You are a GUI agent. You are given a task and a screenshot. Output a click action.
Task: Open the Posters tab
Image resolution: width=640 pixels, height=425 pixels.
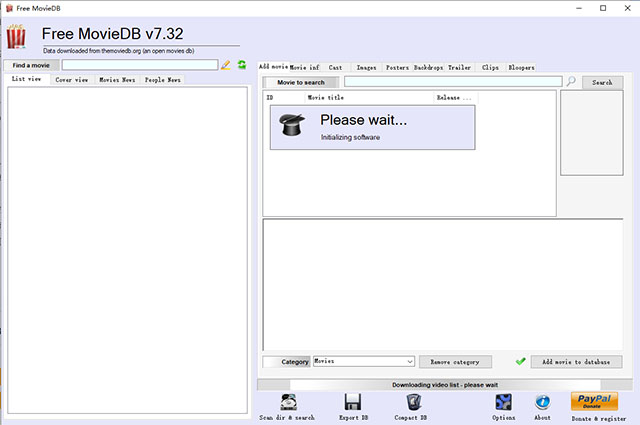point(398,67)
